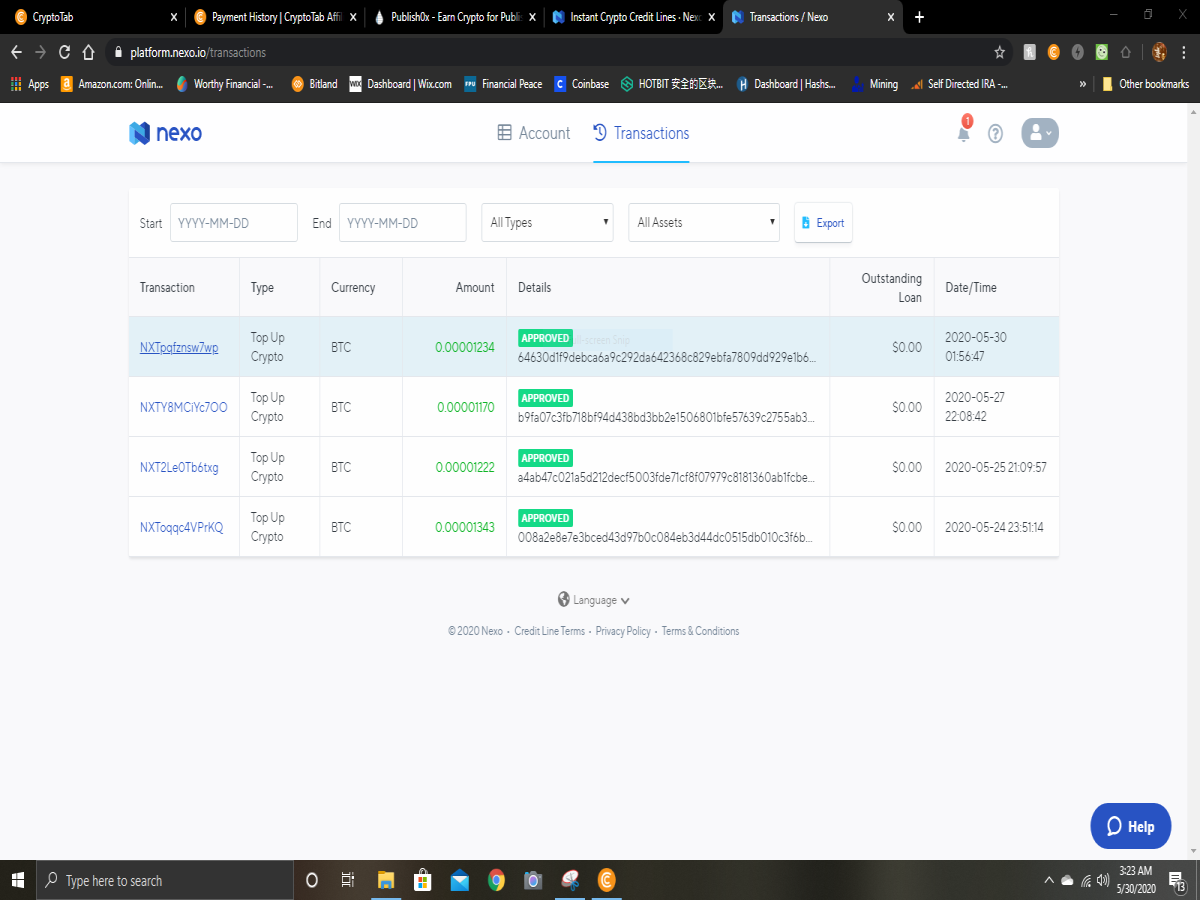Click the Export button

823,223
